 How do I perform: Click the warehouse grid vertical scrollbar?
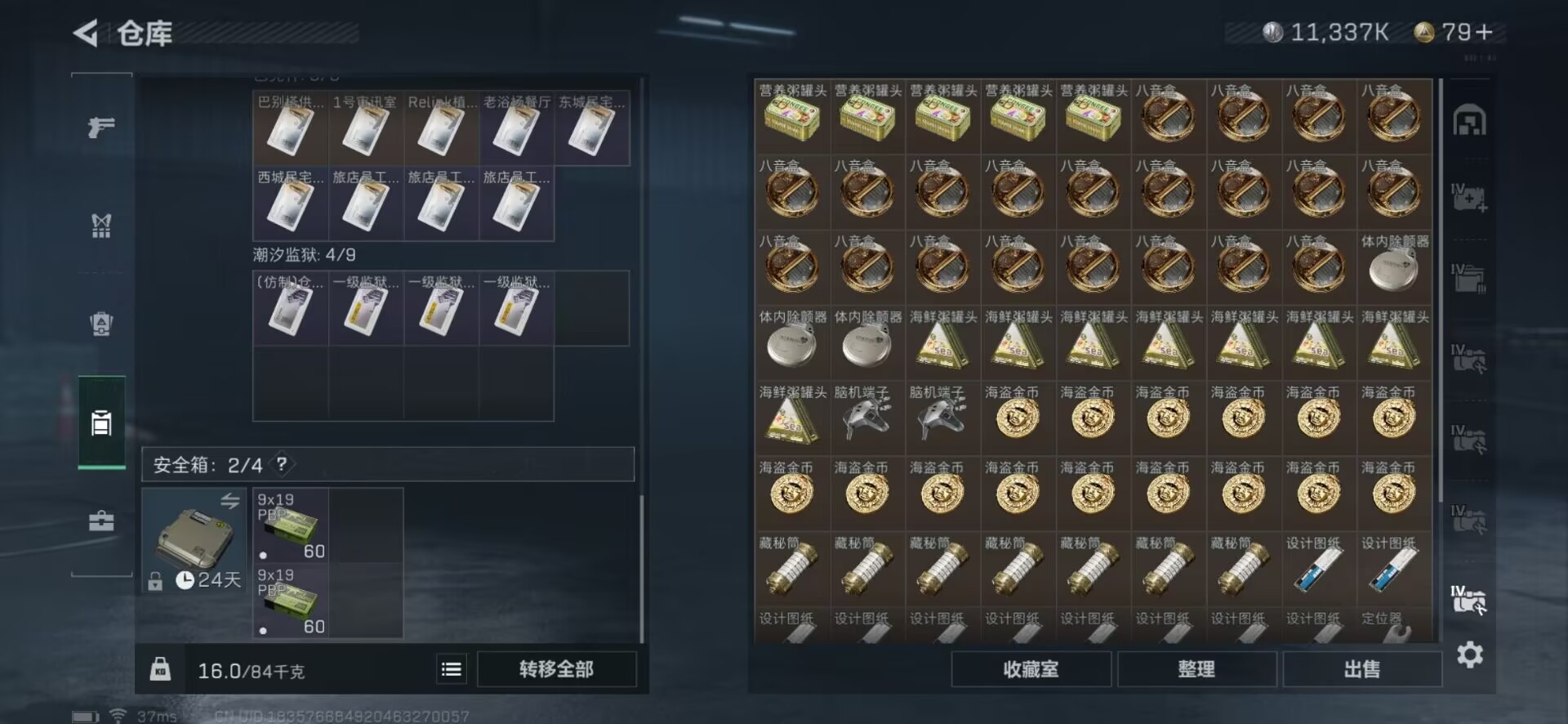[x=1440, y=291]
